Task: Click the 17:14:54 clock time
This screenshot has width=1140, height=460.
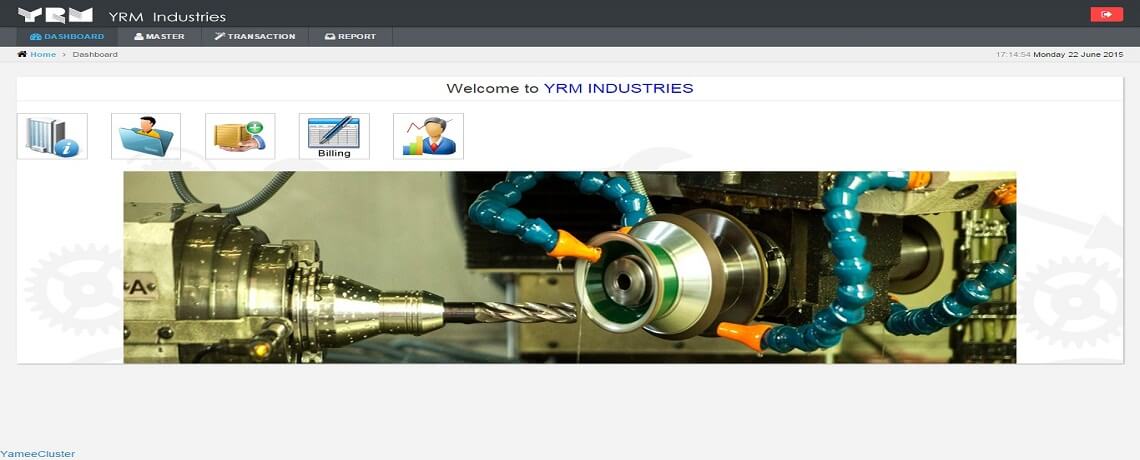Action: pos(1013,54)
